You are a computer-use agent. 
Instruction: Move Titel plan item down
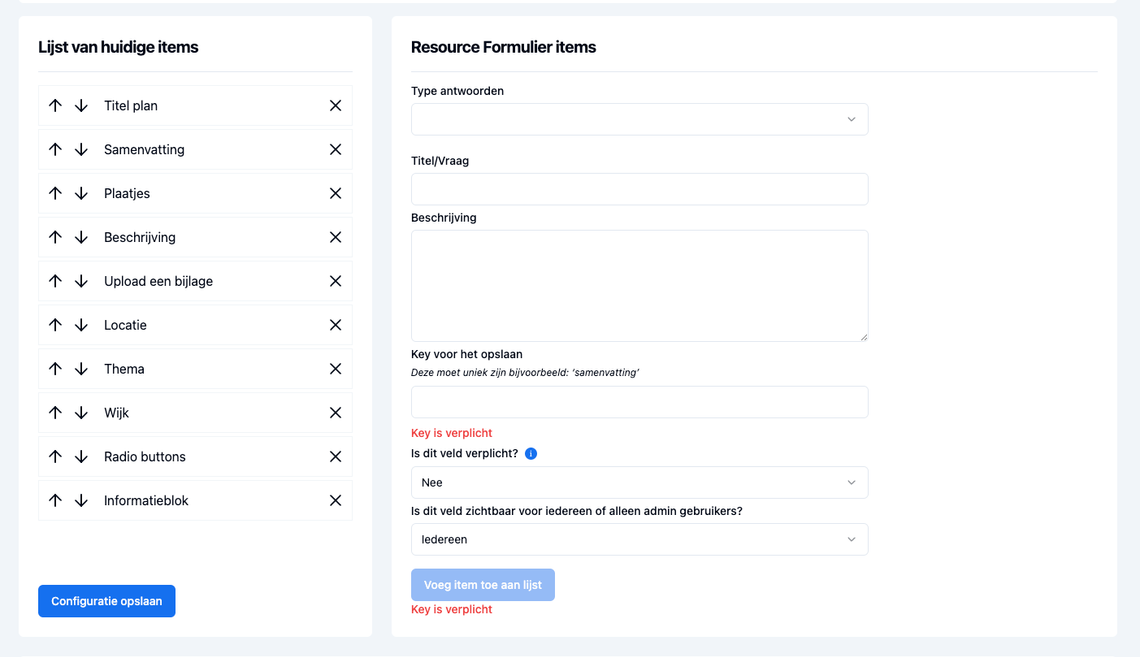click(81, 105)
